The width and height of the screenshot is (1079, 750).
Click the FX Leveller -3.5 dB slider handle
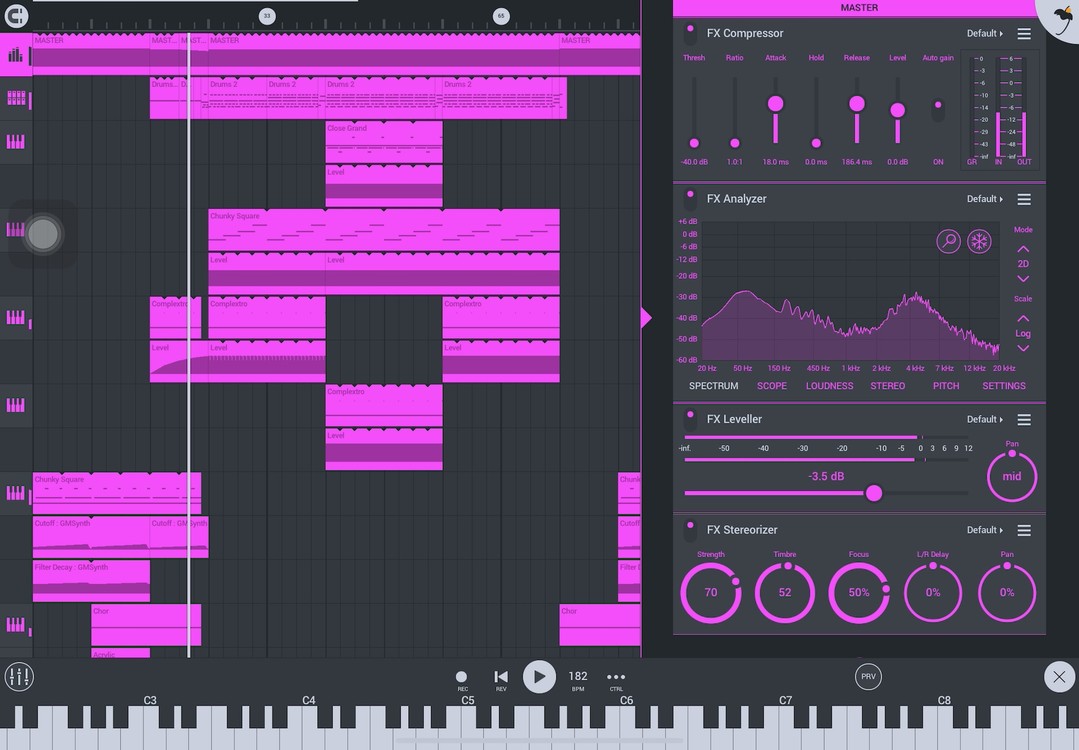pos(874,493)
